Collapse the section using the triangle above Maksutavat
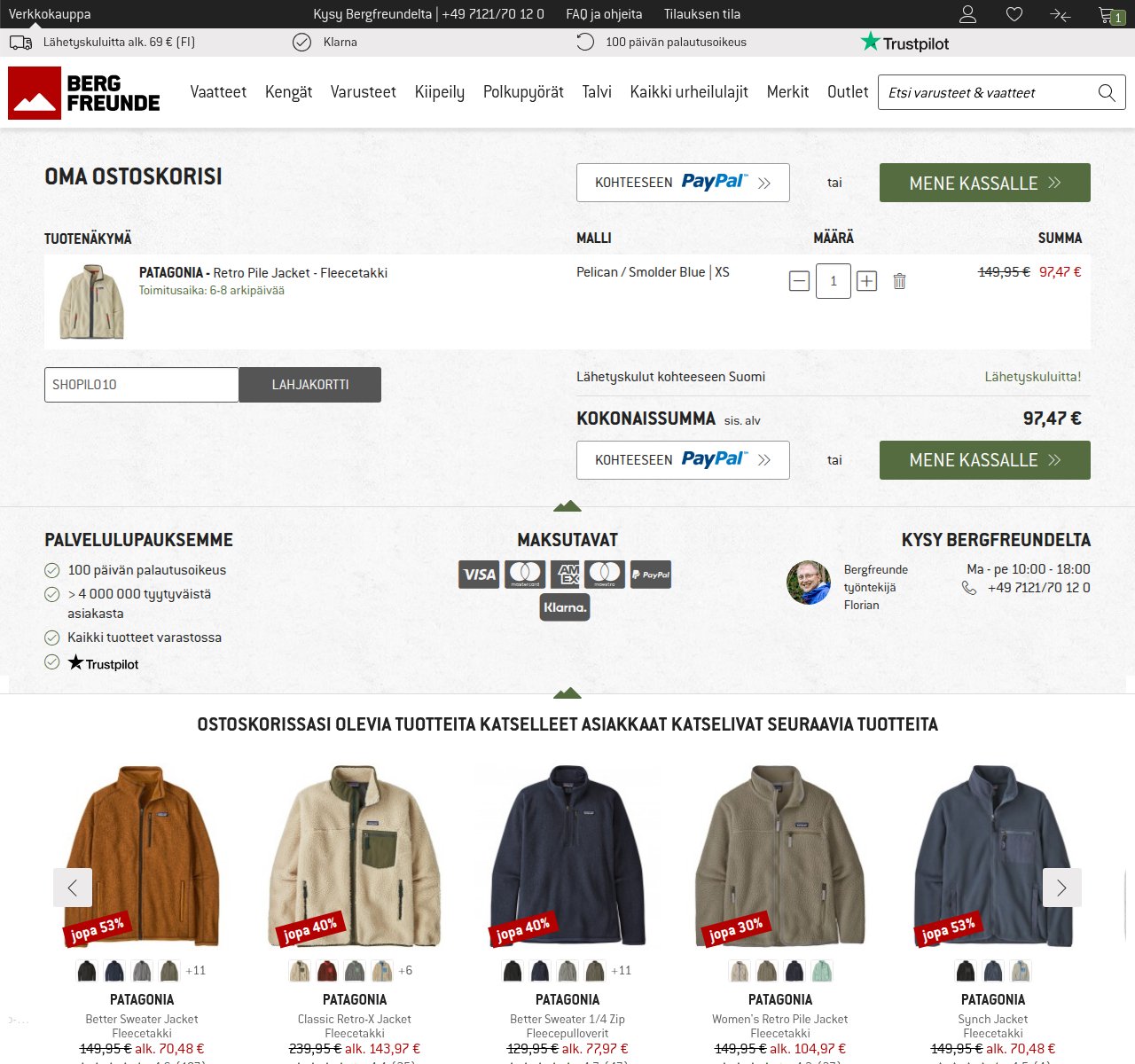1135x1064 pixels. point(567,506)
